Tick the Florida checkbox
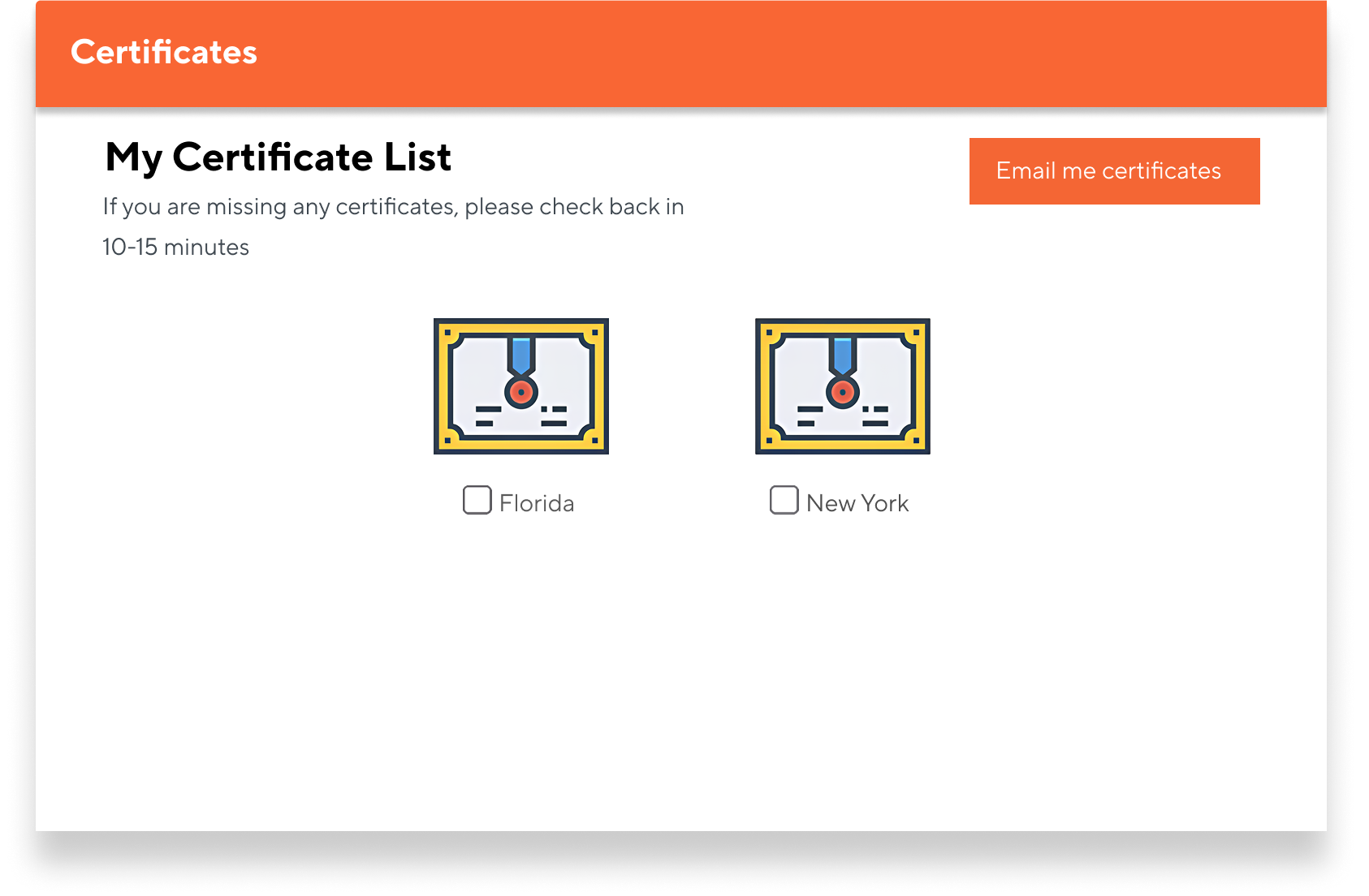 click(x=477, y=500)
